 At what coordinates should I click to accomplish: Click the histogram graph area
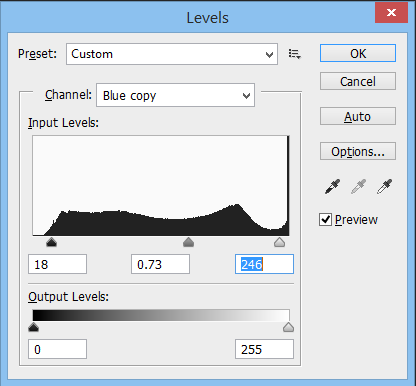coord(161,185)
